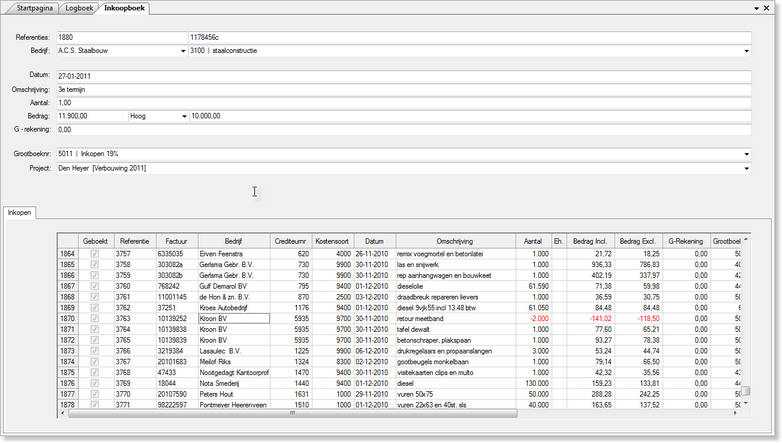The height and width of the screenshot is (443, 782).
Task: Click the Erven Feenstra cell
Action: pos(234,254)
